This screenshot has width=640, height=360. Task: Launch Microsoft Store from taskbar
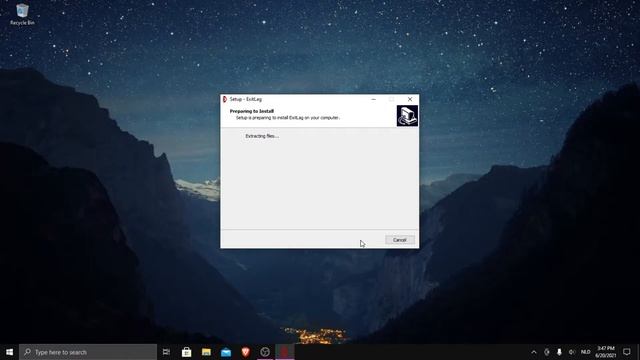187,352
